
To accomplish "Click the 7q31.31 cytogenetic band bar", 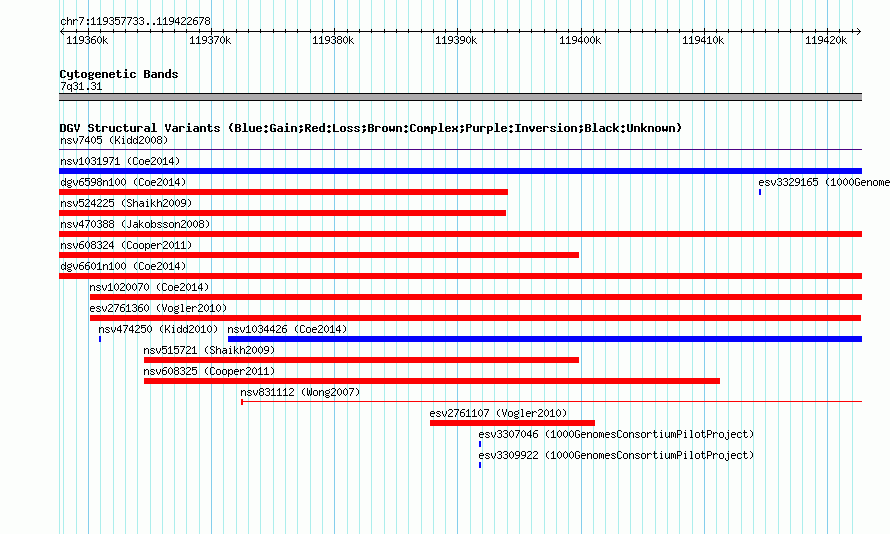I will [x=460, y=97].
